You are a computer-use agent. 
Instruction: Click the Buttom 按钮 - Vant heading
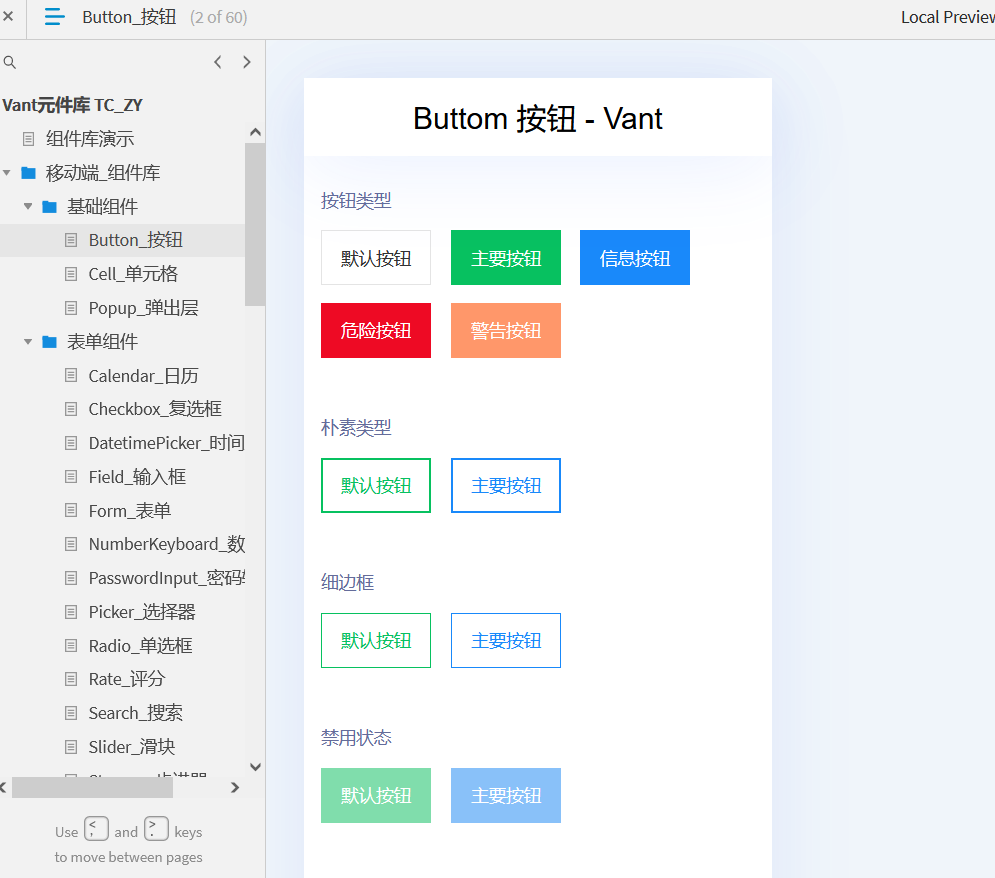tap(537, 119)
